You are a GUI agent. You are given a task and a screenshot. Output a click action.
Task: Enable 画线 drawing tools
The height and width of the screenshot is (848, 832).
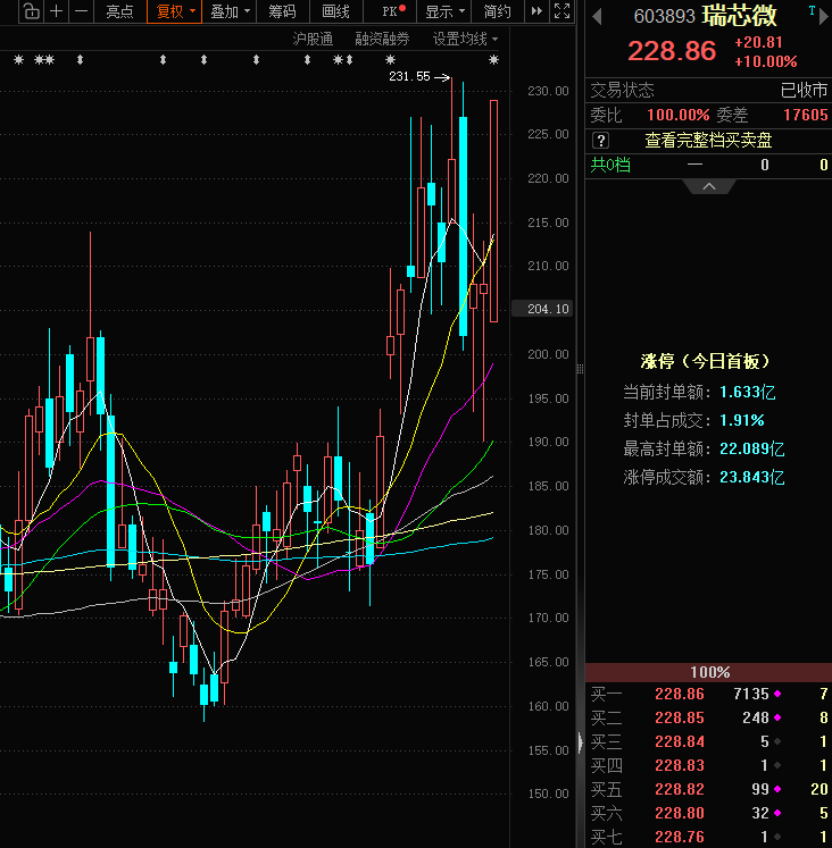pyautogui.click(x=335, y=11)
